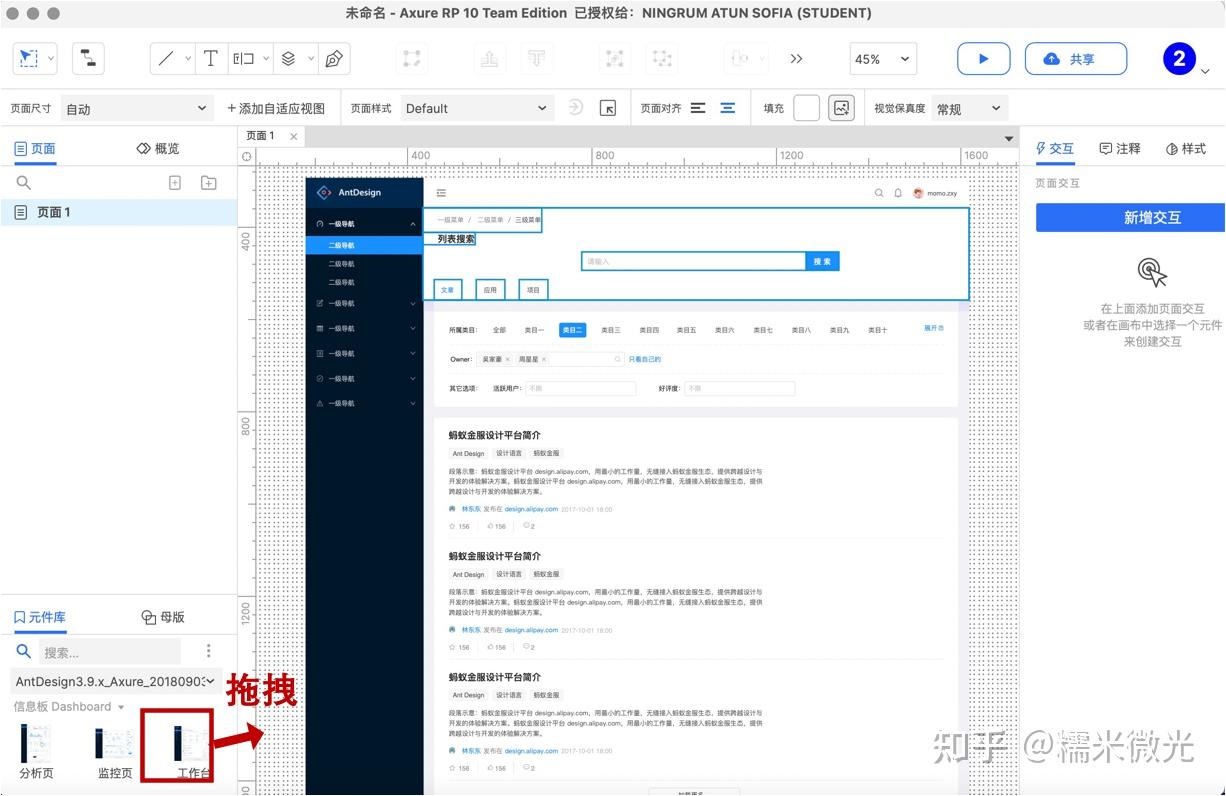Open the AntDesign3.9.x widget library dropdown

[110, 680]
